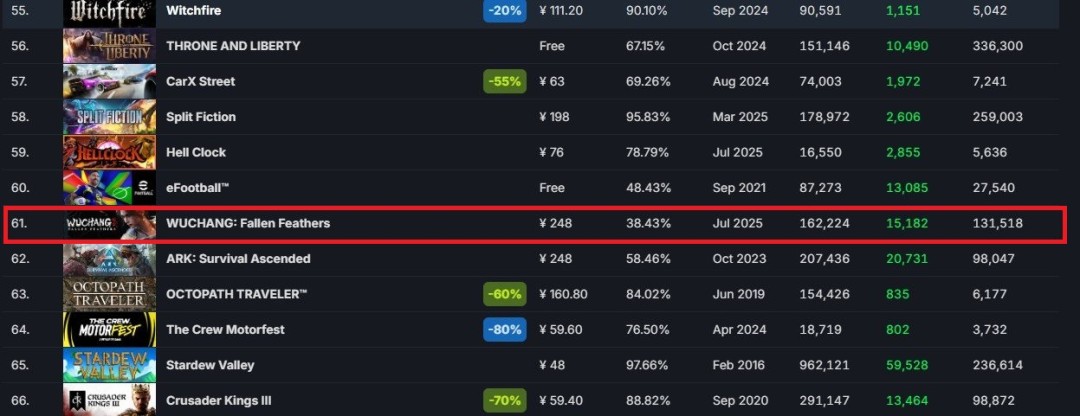Select the Split Fiction cover image
Image resolution: width=1080 pixels, height=416 pixels.
click(109, 117)
